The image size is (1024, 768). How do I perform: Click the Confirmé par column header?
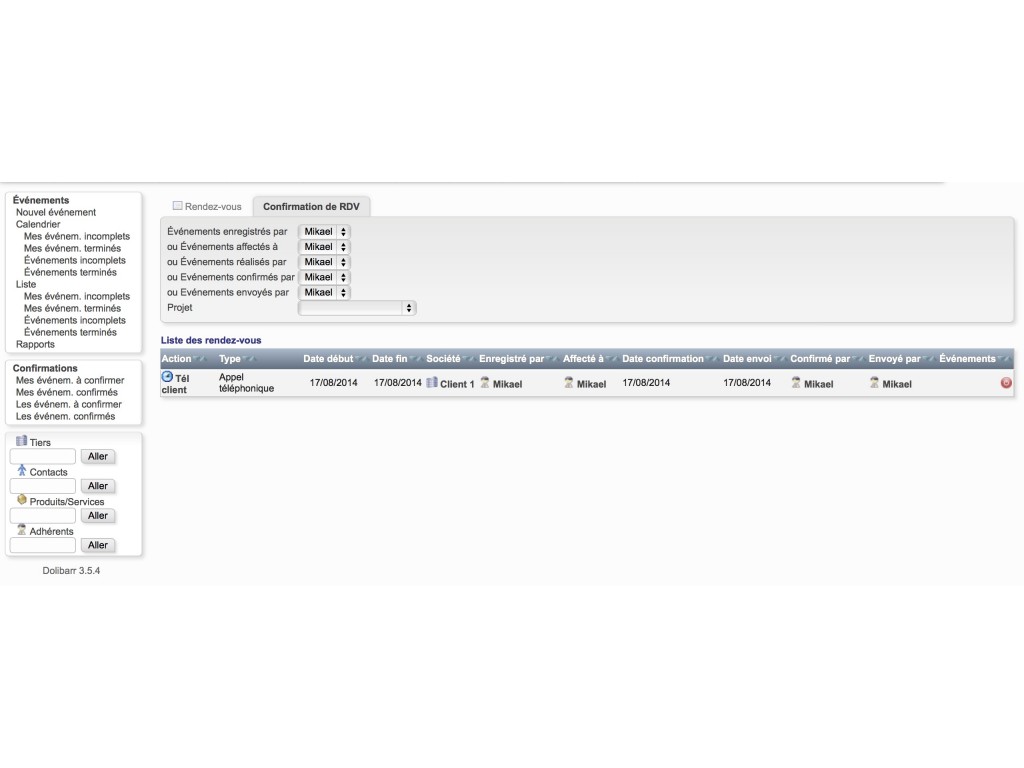click(820, 359)
